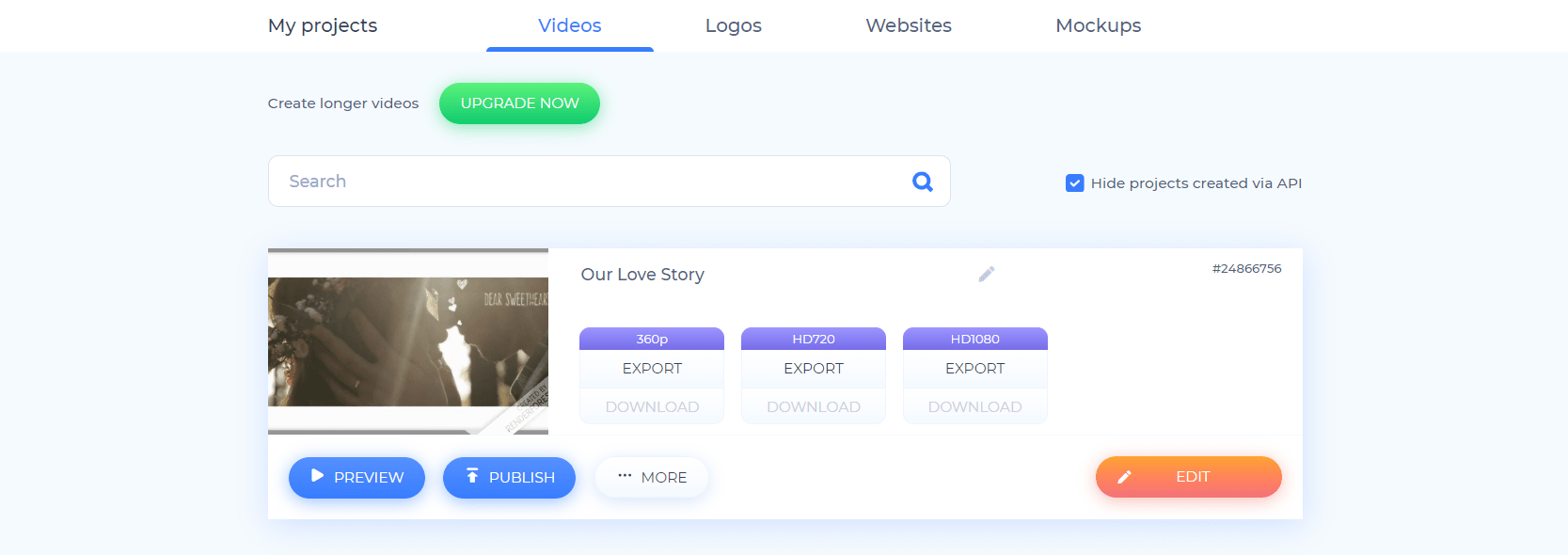Open the Our Love Story video thumbnail
Viewport: 1568px width, 555px height.
(408, 341)
